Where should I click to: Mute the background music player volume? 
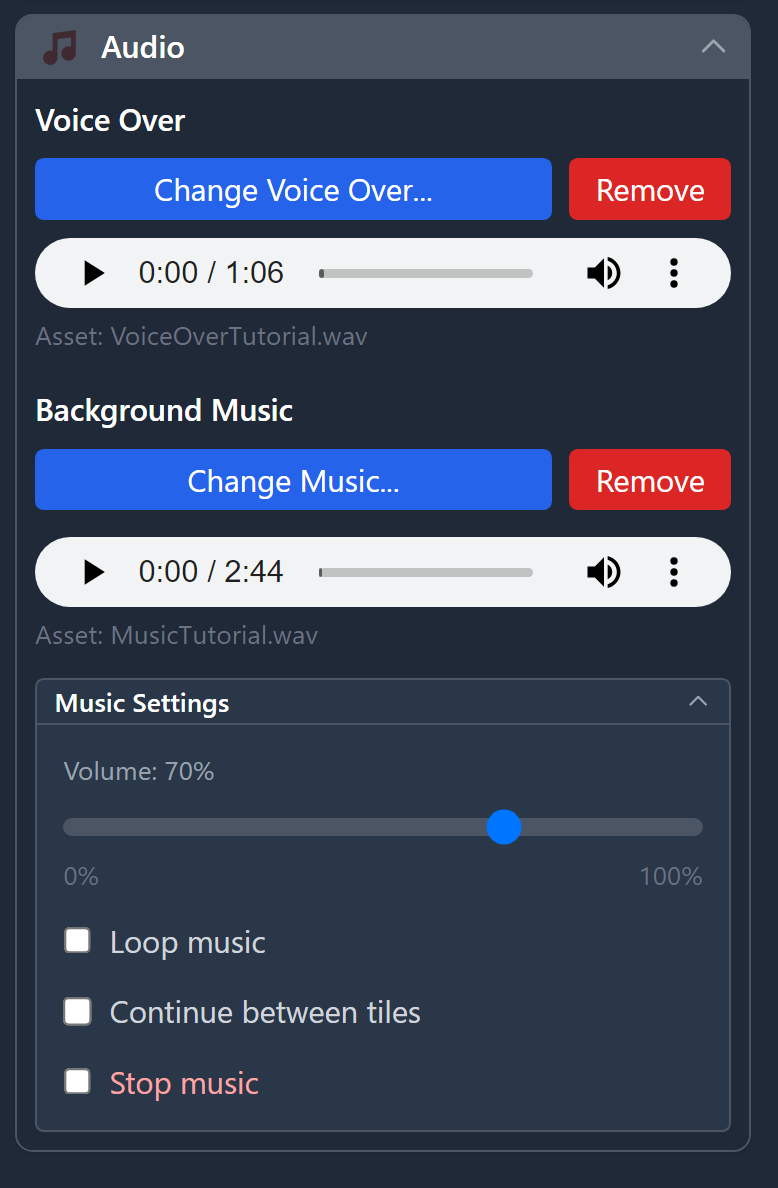604,572
